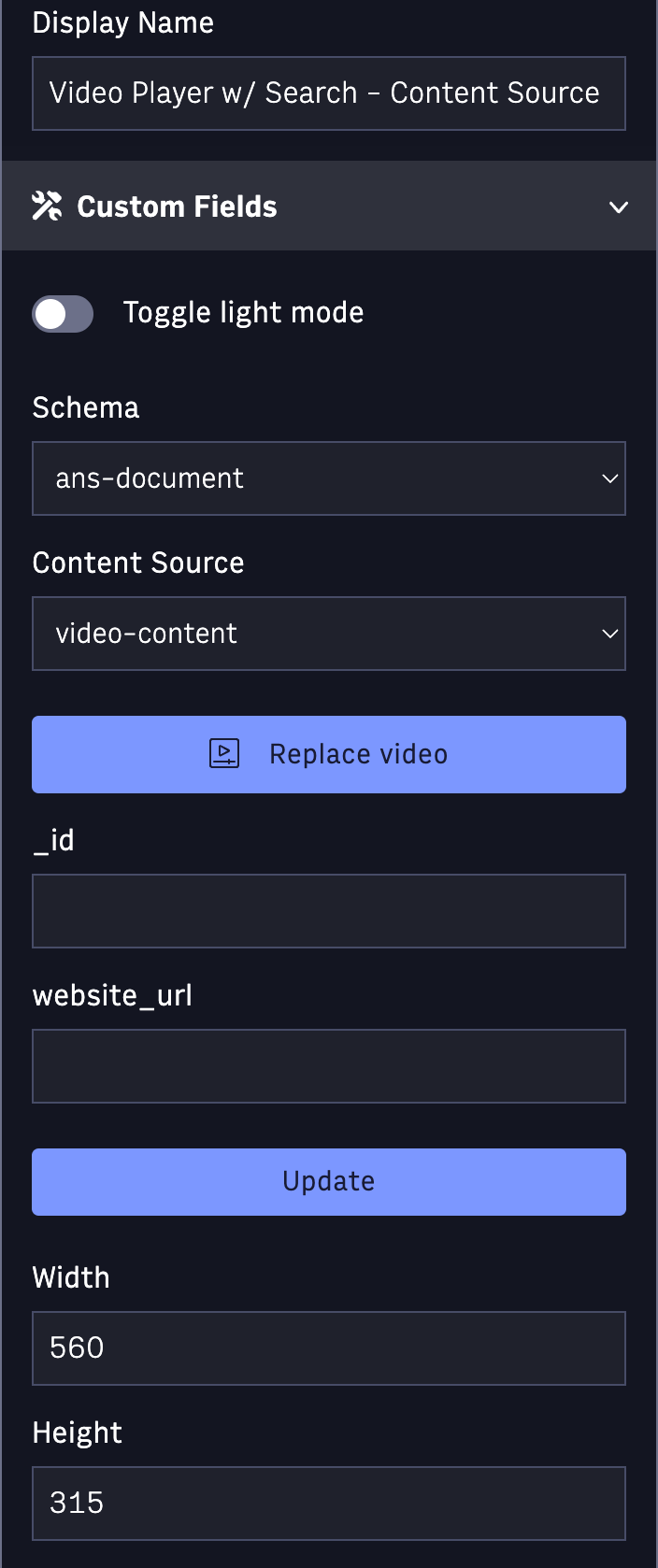The image size is (658, 1568).
Task: Click the website_url label text
Action: 112,995
